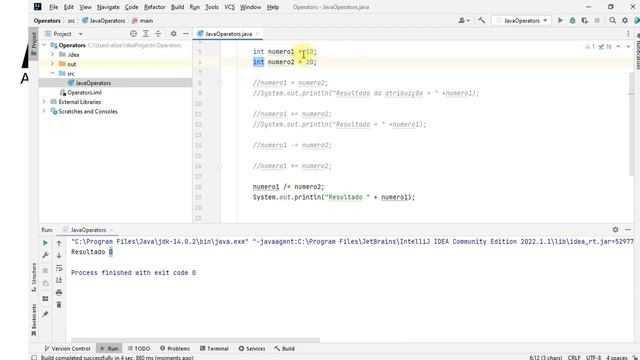Open Search Everywhere magnifier icon
Image resolution: width=640 pixels, height=360 pixels.
click(x=612, y=20)
